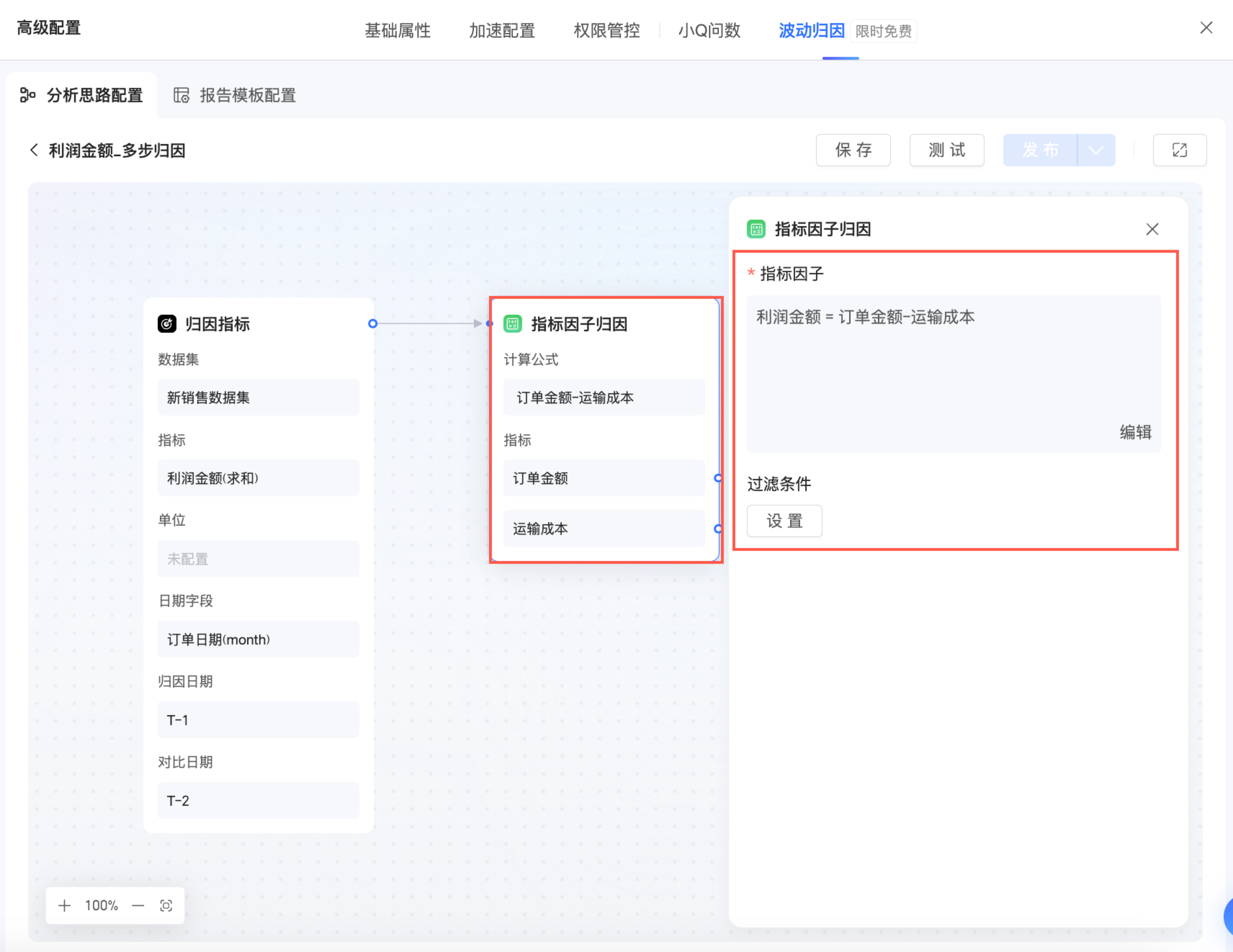The height and width of the screenshot is (952, 1233).
Task: Click 编辑 in the 指标因子 formula box
Action: tap(1135, 432)
